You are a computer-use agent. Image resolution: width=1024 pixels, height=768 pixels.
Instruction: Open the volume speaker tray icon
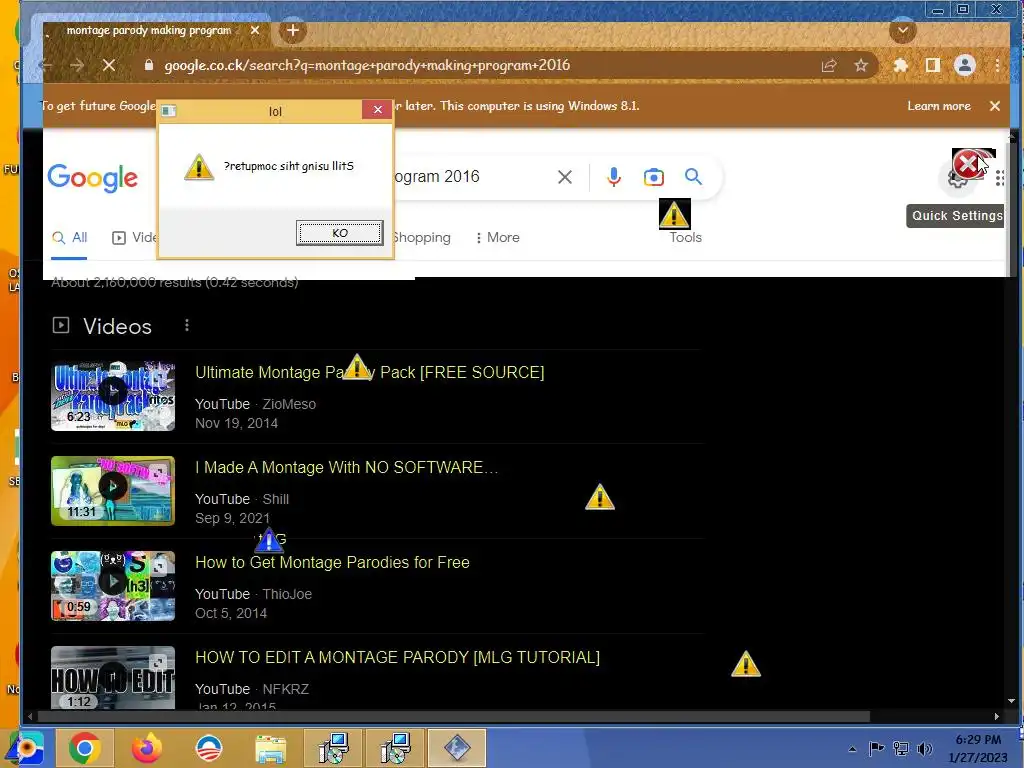pyautogui.click(x=924, y=749)
